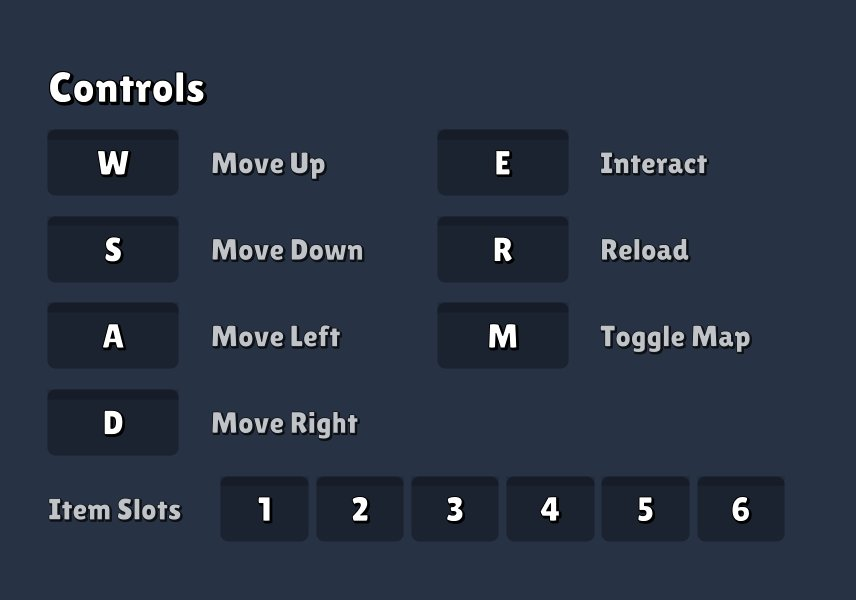Click the E key binding for Interact
The height and width of the screenshot is (600, 856).
click(503, 162)
